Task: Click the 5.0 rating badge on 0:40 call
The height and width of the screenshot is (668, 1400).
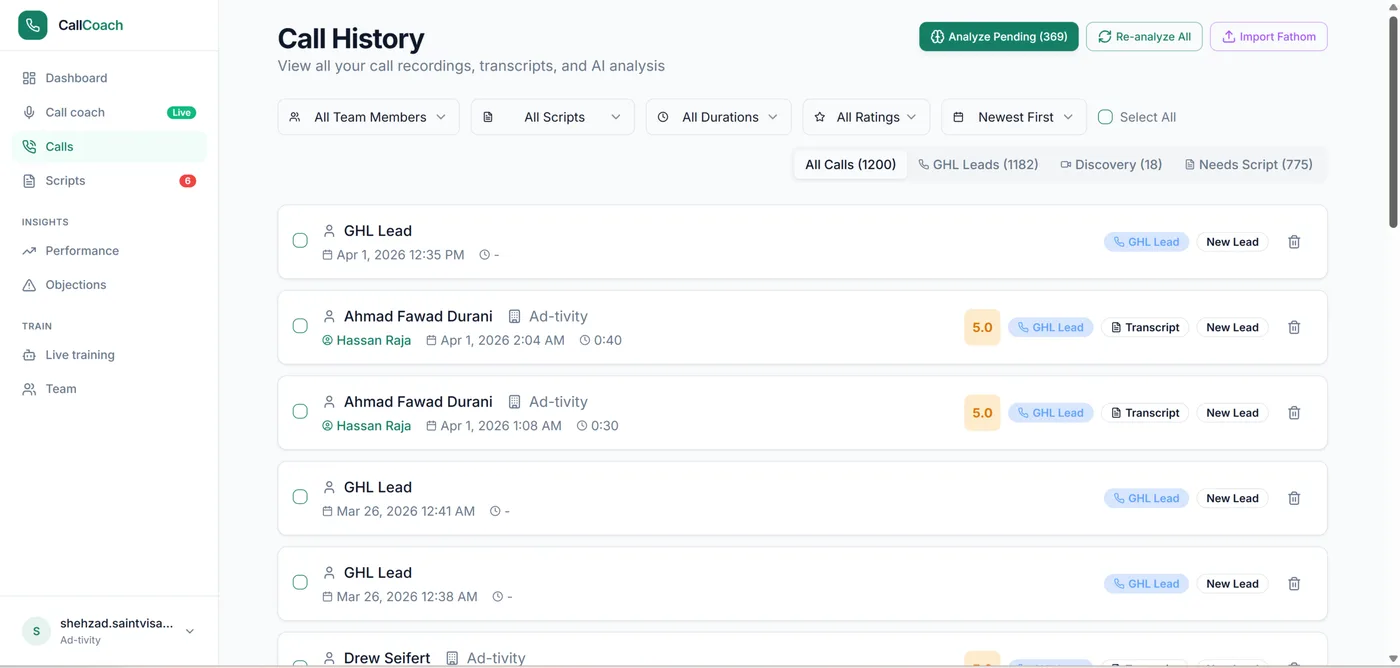Action: point(982,327)
